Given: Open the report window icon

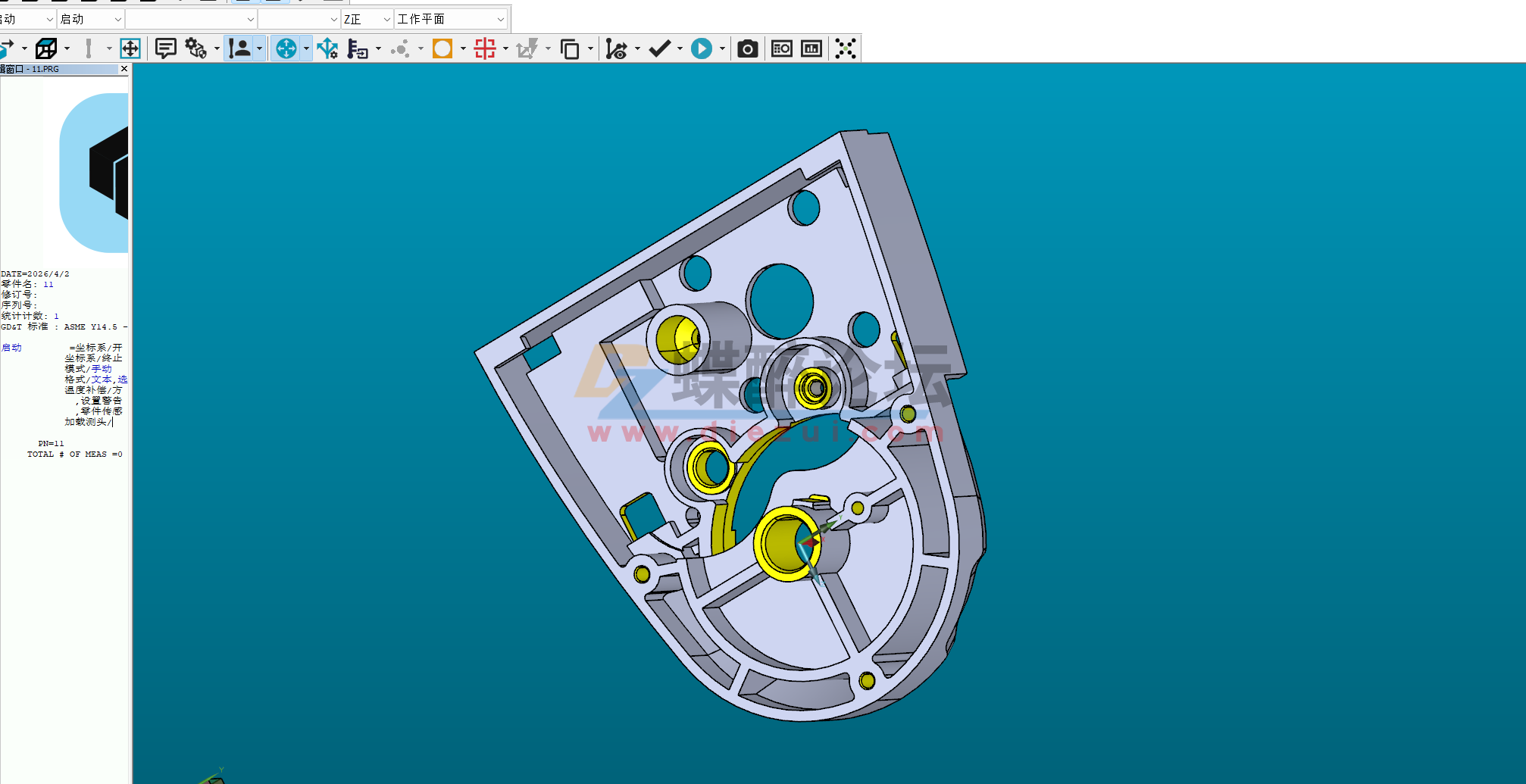Looking at the screenshot, I should tap(780, 48).
